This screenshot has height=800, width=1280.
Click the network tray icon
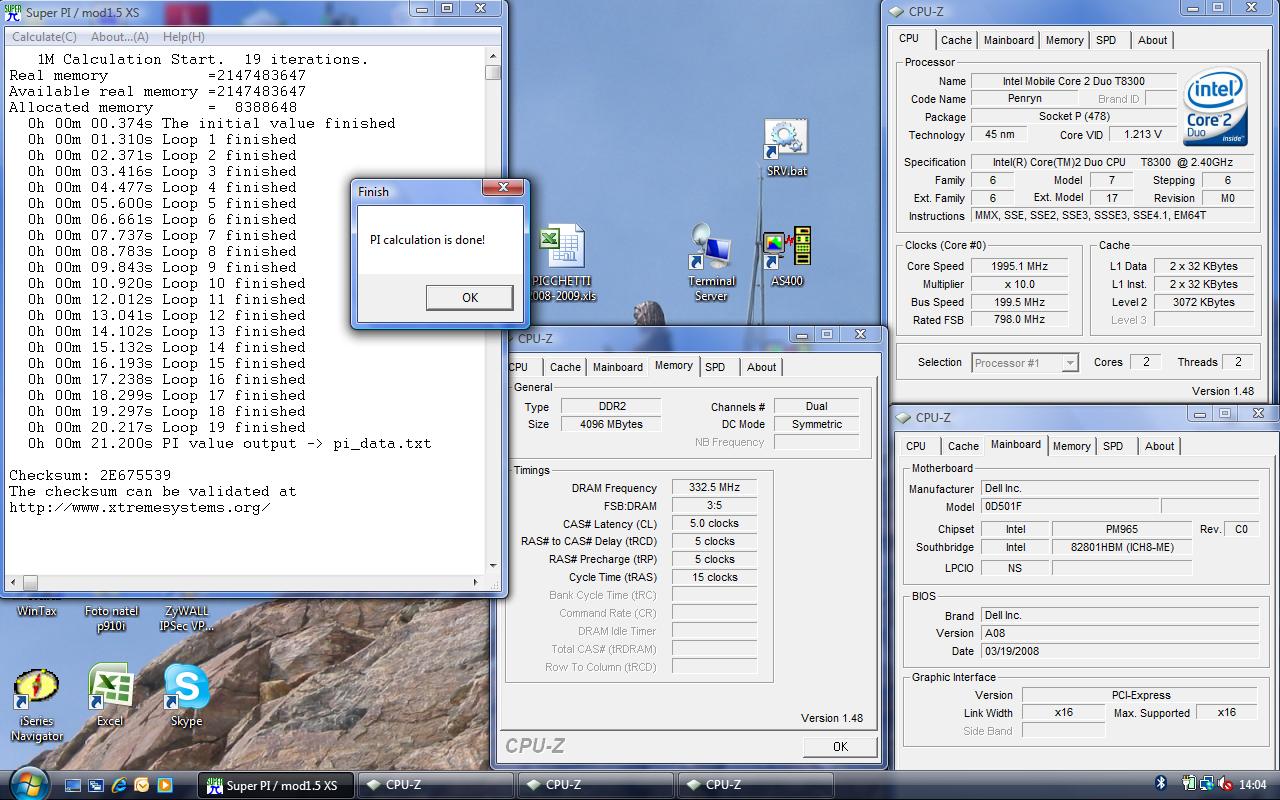pos(1207,784)
